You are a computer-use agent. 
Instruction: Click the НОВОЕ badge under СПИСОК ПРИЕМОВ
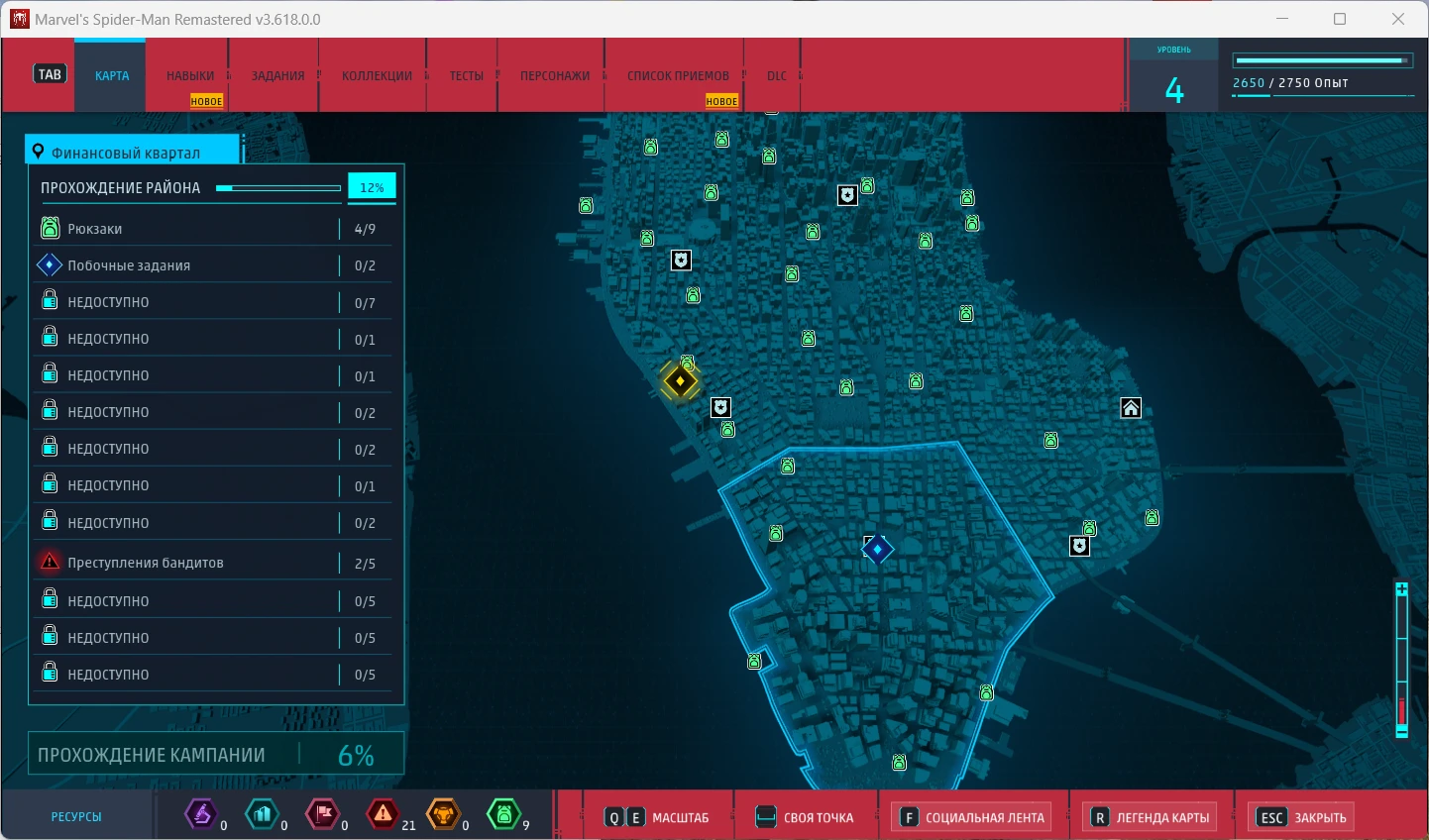pyautogui.click(x=722, y=101)
